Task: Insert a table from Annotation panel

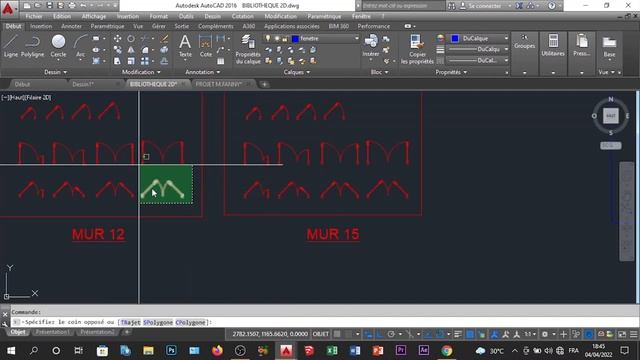Action: pos(220,61)
